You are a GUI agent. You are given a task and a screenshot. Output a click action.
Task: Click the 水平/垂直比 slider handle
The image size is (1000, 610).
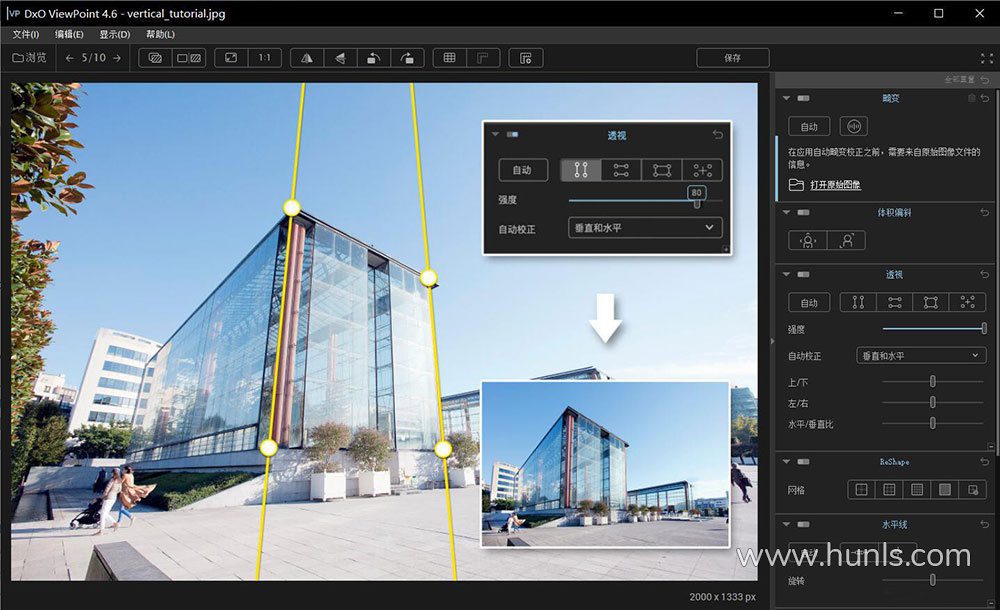click(932, 423)
